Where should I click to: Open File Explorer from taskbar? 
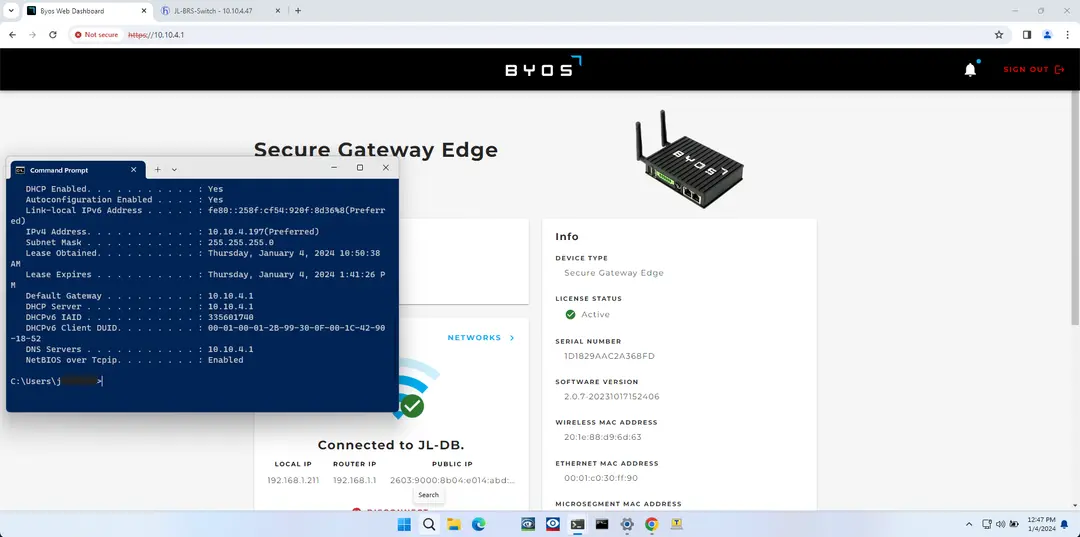(x=453, y=525)
